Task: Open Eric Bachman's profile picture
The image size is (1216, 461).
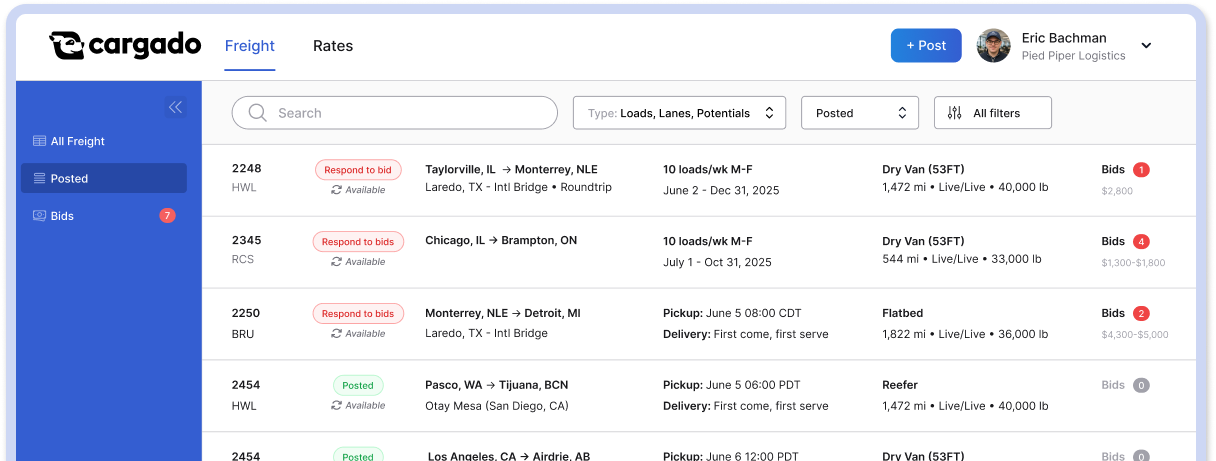Action: click(993, 45)
